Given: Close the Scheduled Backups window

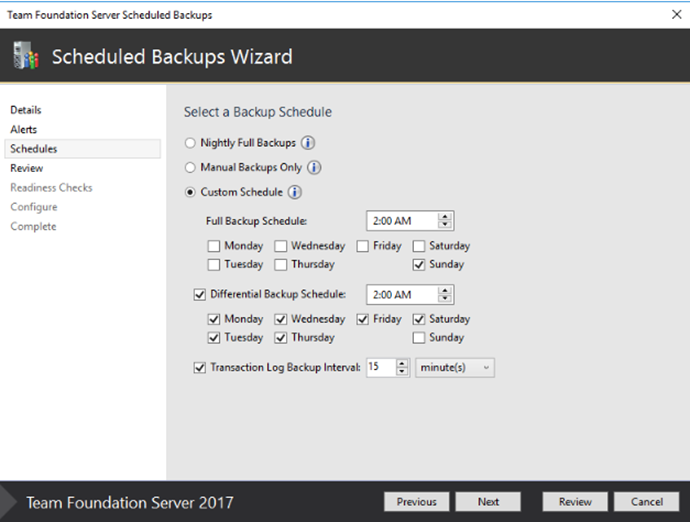Looking at the screenshot, I should point(674,15).
